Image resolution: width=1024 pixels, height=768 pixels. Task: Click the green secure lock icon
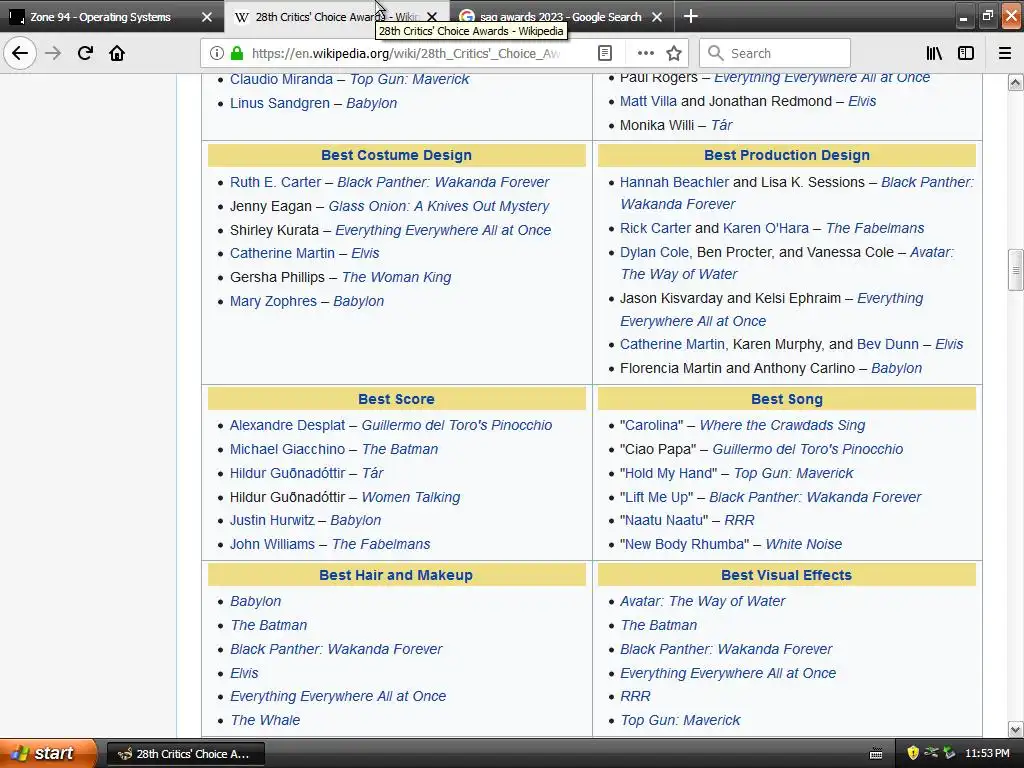tap(237, 53)
